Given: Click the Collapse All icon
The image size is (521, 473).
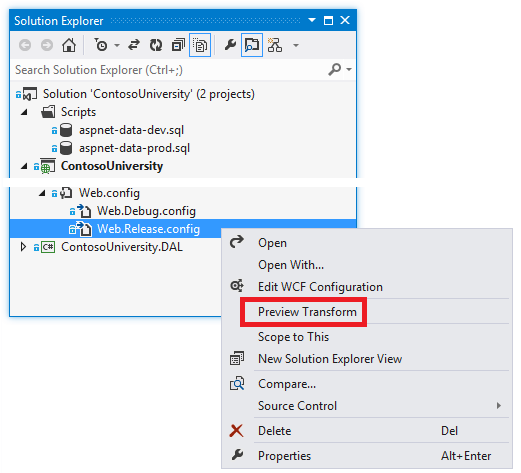Looking at the screenshot, I should click(x=178, y=45).
